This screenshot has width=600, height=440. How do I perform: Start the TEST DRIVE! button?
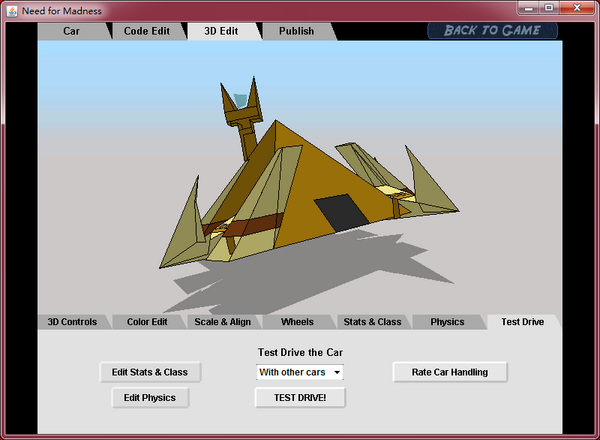point(300,398)
